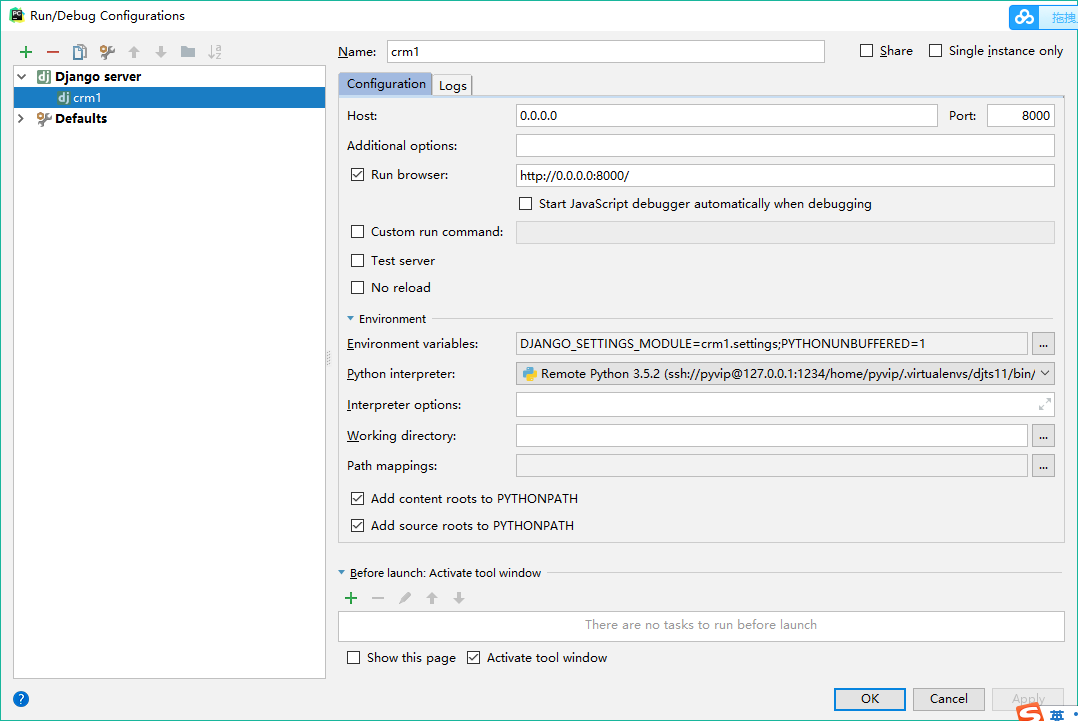Viewport: 1078px width, 721px height.
Task: Add a before launch task
Action: point(351,598)
